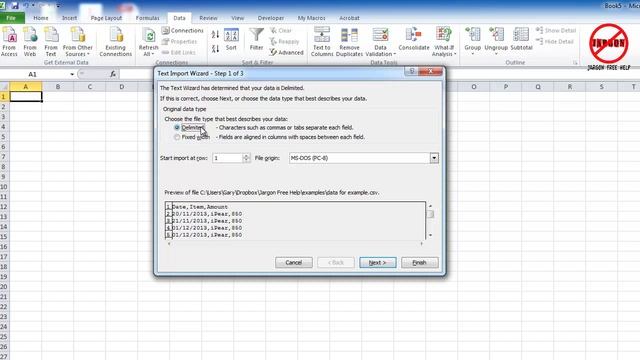Click Show Detail in Outline group

(x=556, y=31)
